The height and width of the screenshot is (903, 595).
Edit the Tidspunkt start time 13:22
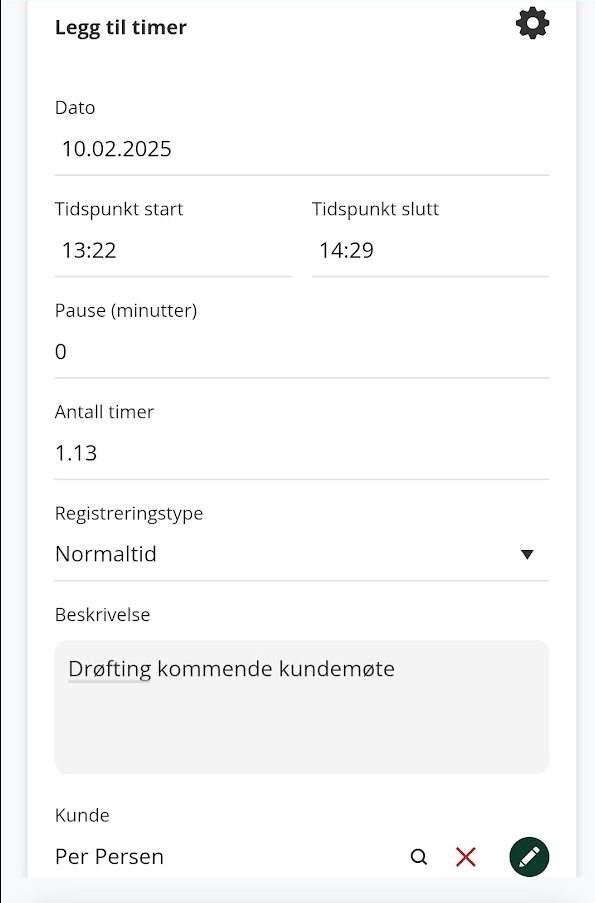coord(173,251)
